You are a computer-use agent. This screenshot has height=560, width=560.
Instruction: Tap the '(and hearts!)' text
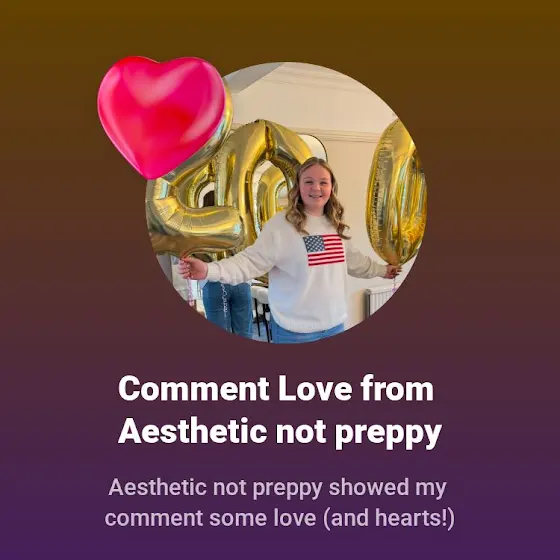389,519
